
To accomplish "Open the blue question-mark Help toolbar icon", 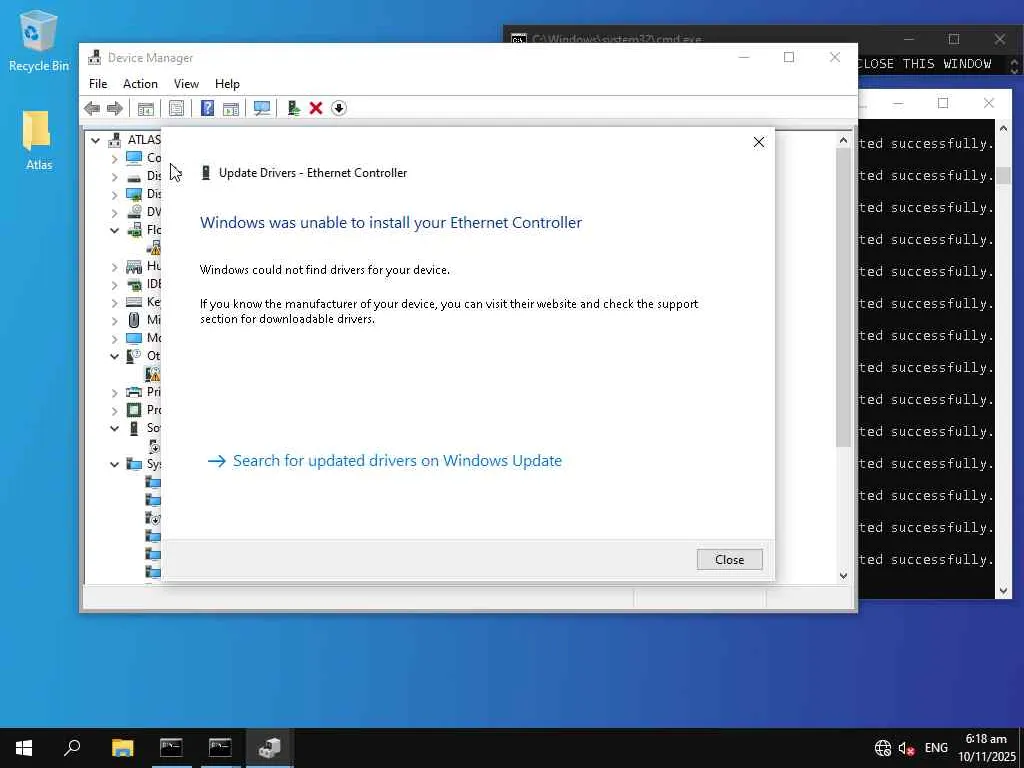I will click(207, 108).
